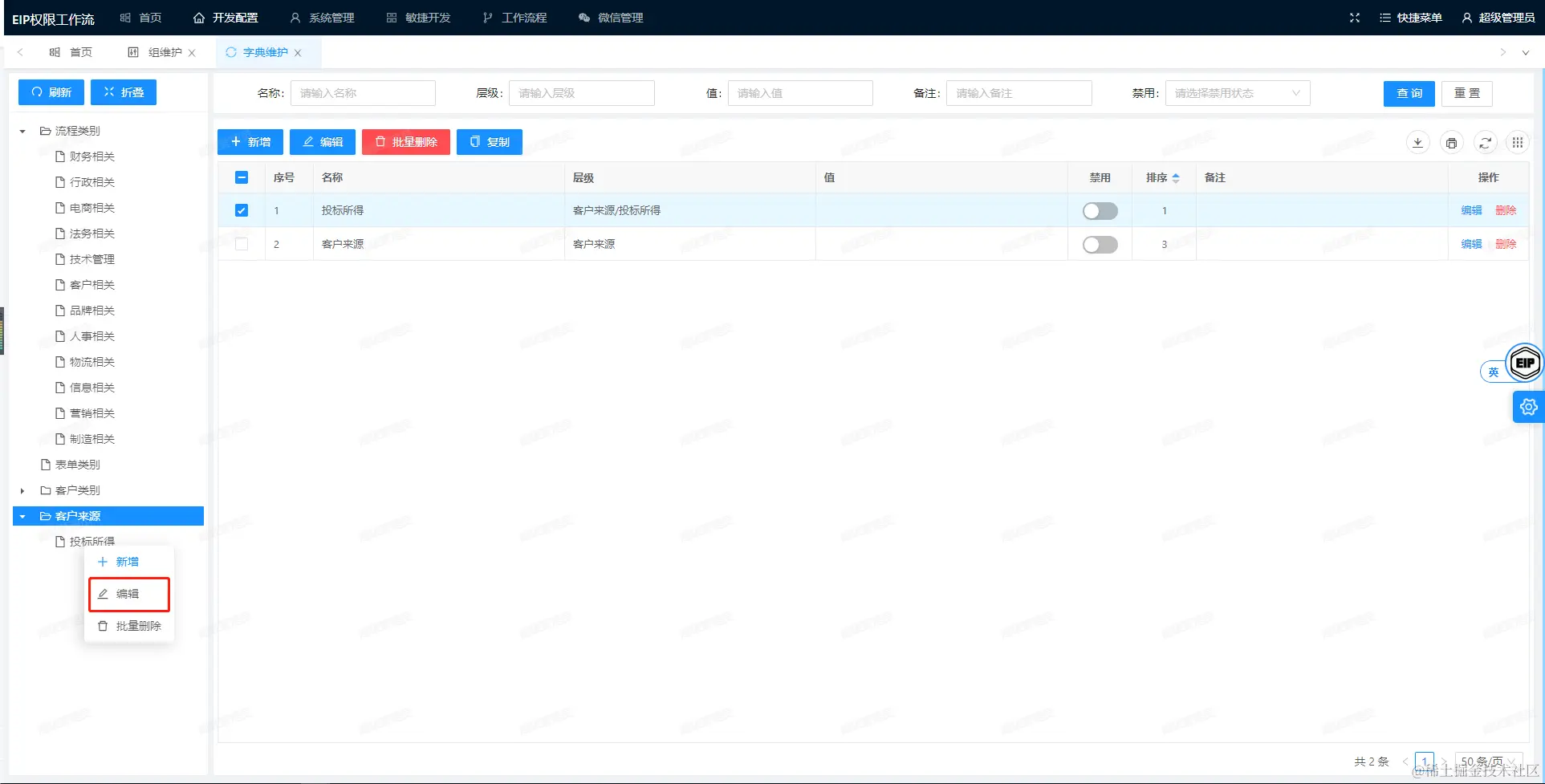Open 敏捷开发 in the top navigation

pyautogui.click(x=418, y=18)
